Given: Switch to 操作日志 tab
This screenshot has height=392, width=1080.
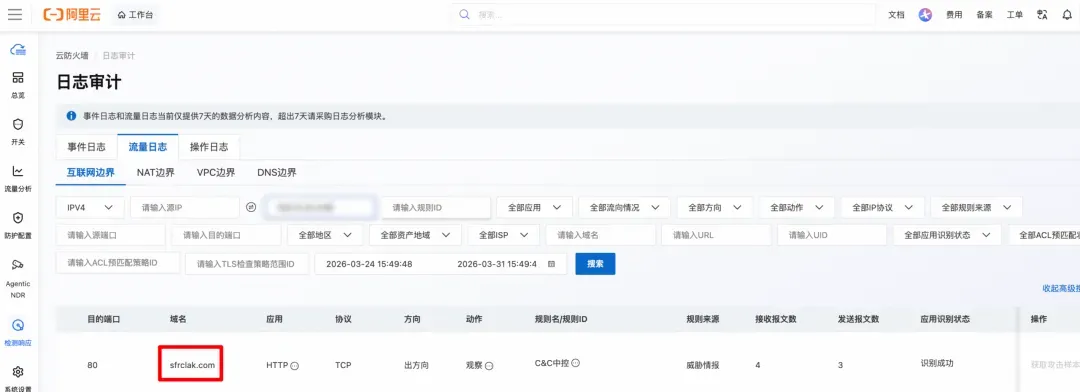Looking at the screenshot, I should (209, 147).
